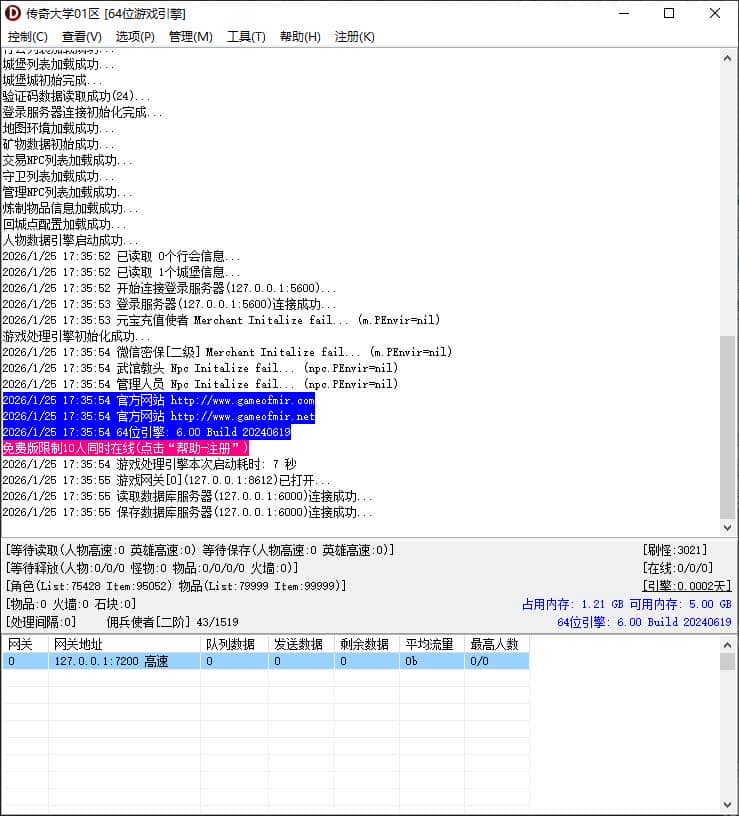The image size is (739, 816).
Task: Click gateway table scrollbar down arrow
Action: pos(728,805)
